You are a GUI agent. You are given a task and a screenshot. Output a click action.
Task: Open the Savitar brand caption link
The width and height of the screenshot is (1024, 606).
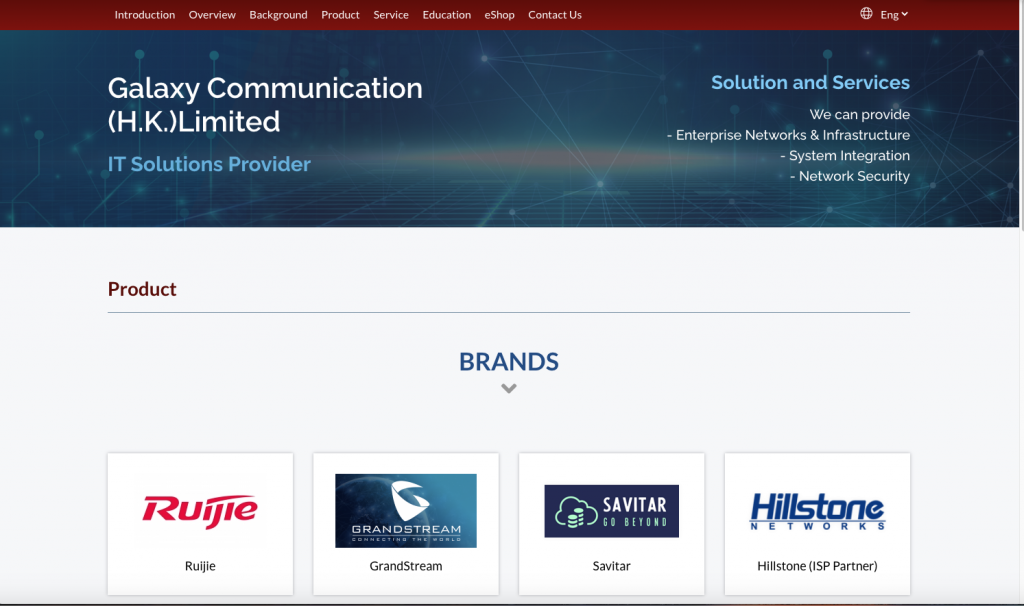coord(611,566)
